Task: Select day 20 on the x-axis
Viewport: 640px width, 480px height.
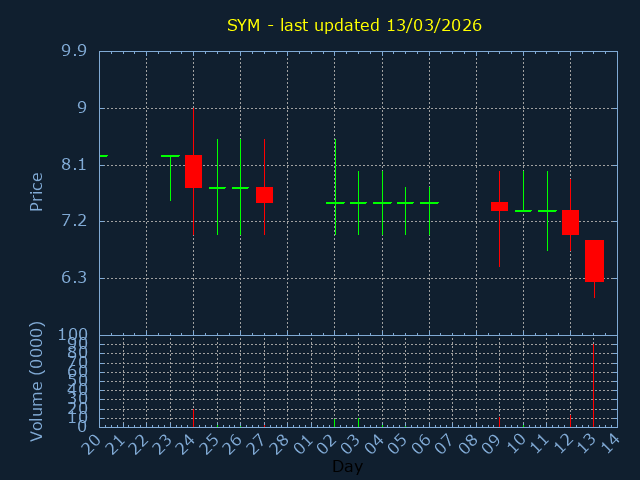Action: point(91,444)
